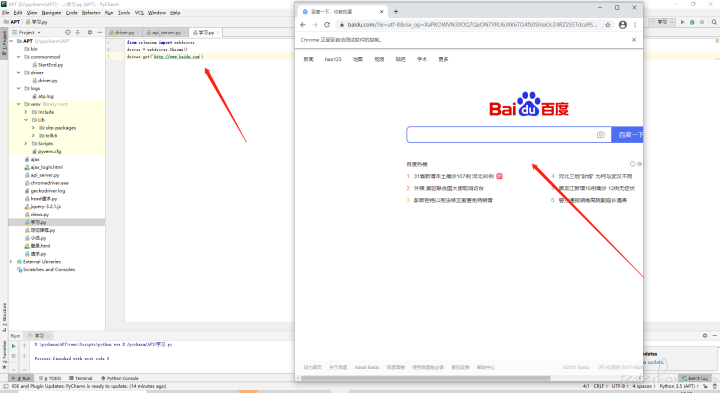Click the camera image-search icon in Baidu
This screenshot has width=720, height=393.
click(601, 135)
